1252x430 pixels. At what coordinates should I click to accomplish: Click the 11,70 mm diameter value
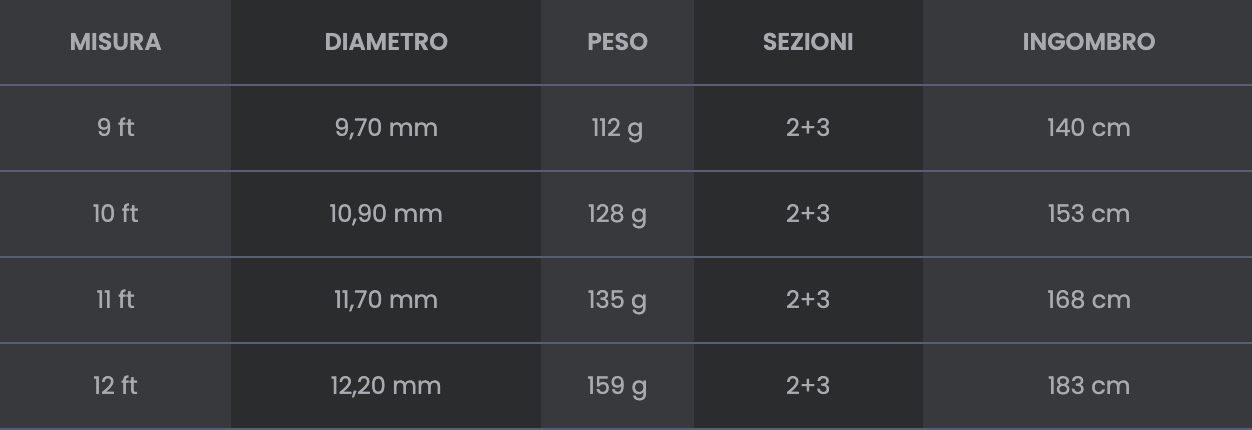point(386,300)
